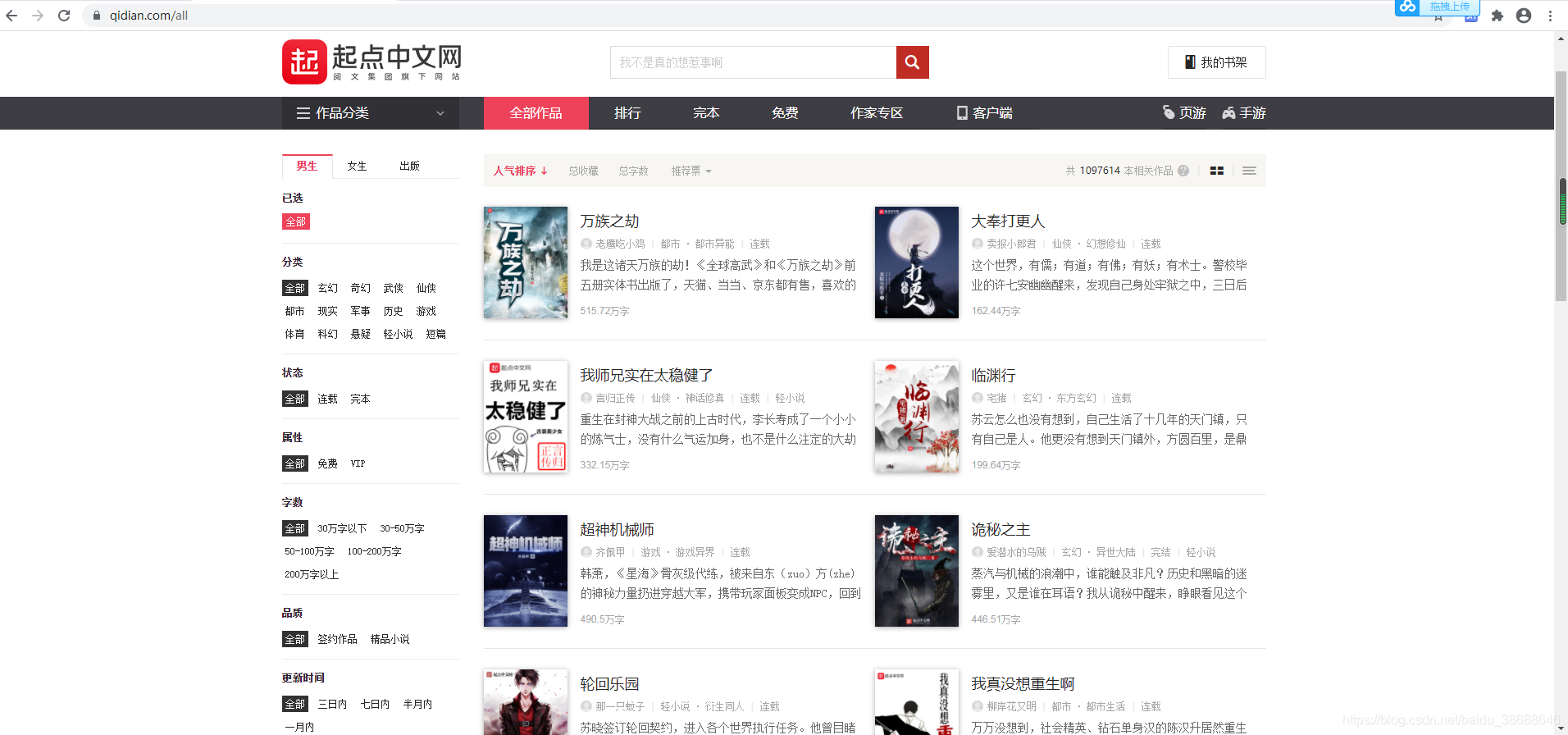Image resolution: width=1568 pixels, height=735 pixels.
Task: Click the red search magnifier button
Action: pyautogui.click(x=912, y=62)
